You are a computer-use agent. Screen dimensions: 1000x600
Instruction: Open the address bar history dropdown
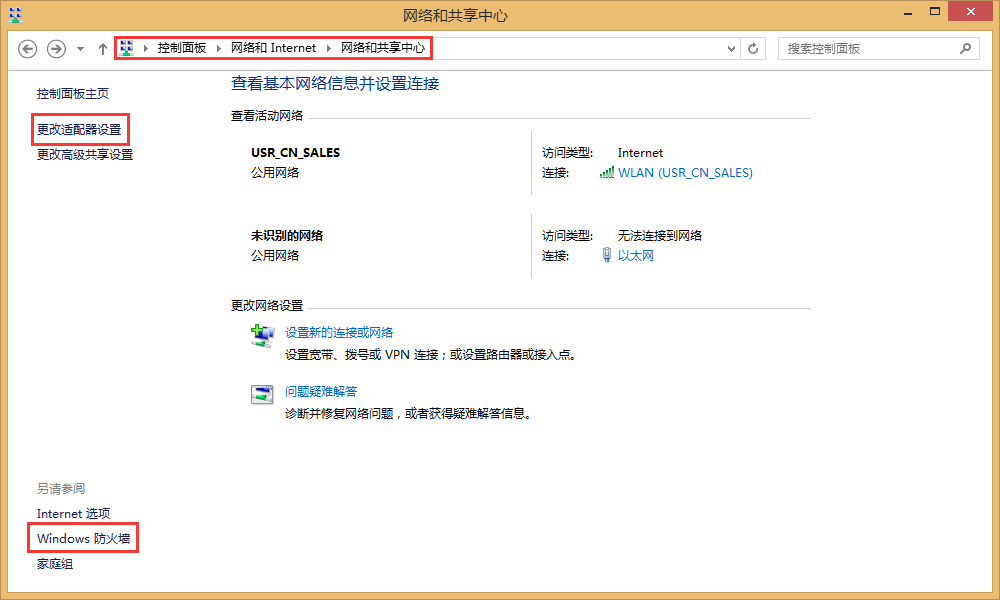[729, 48]
